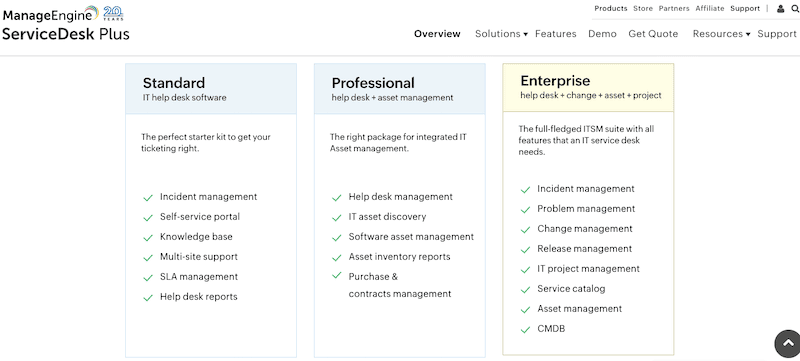Open Support link in top utility bar
Screen dimensions: 800x361
pyautogui.click(x=745, y=8)
